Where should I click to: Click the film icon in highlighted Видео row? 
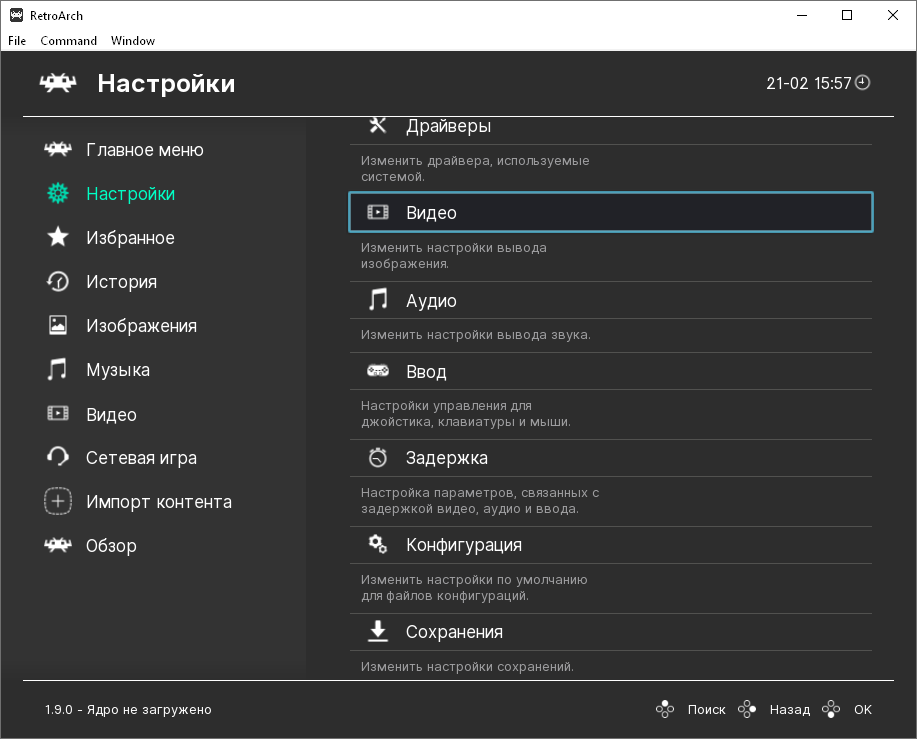pyautogui.click(x=378, y=212)
